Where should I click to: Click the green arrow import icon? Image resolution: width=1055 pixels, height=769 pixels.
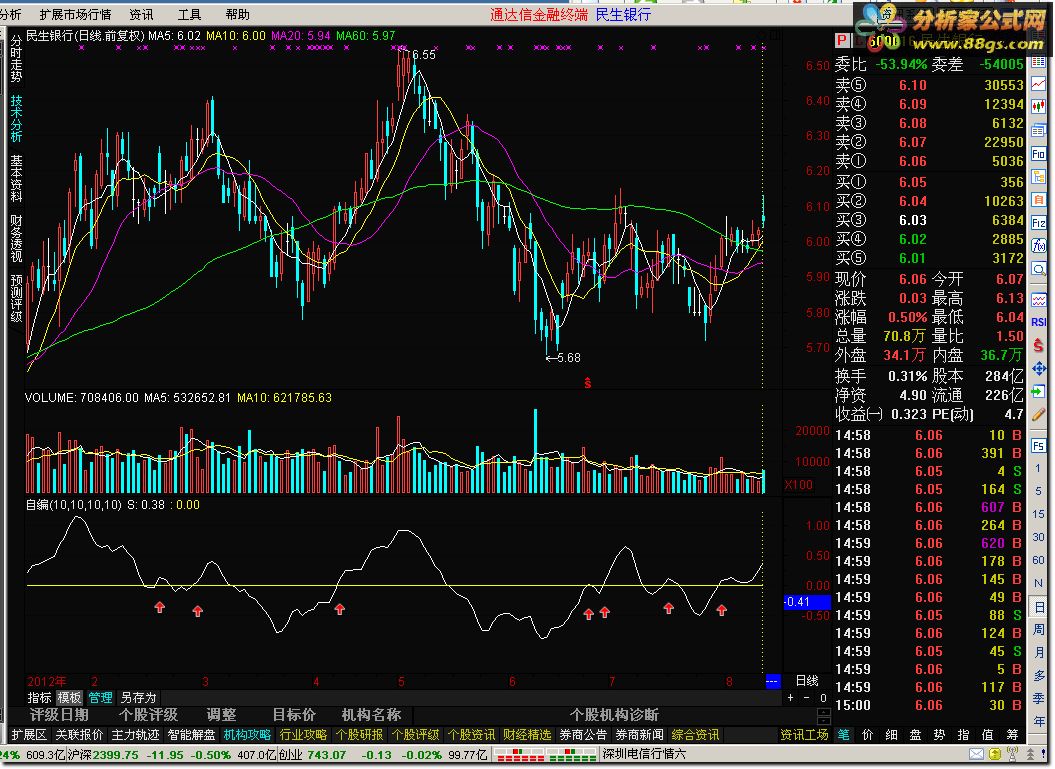(x=1039, y=391)
